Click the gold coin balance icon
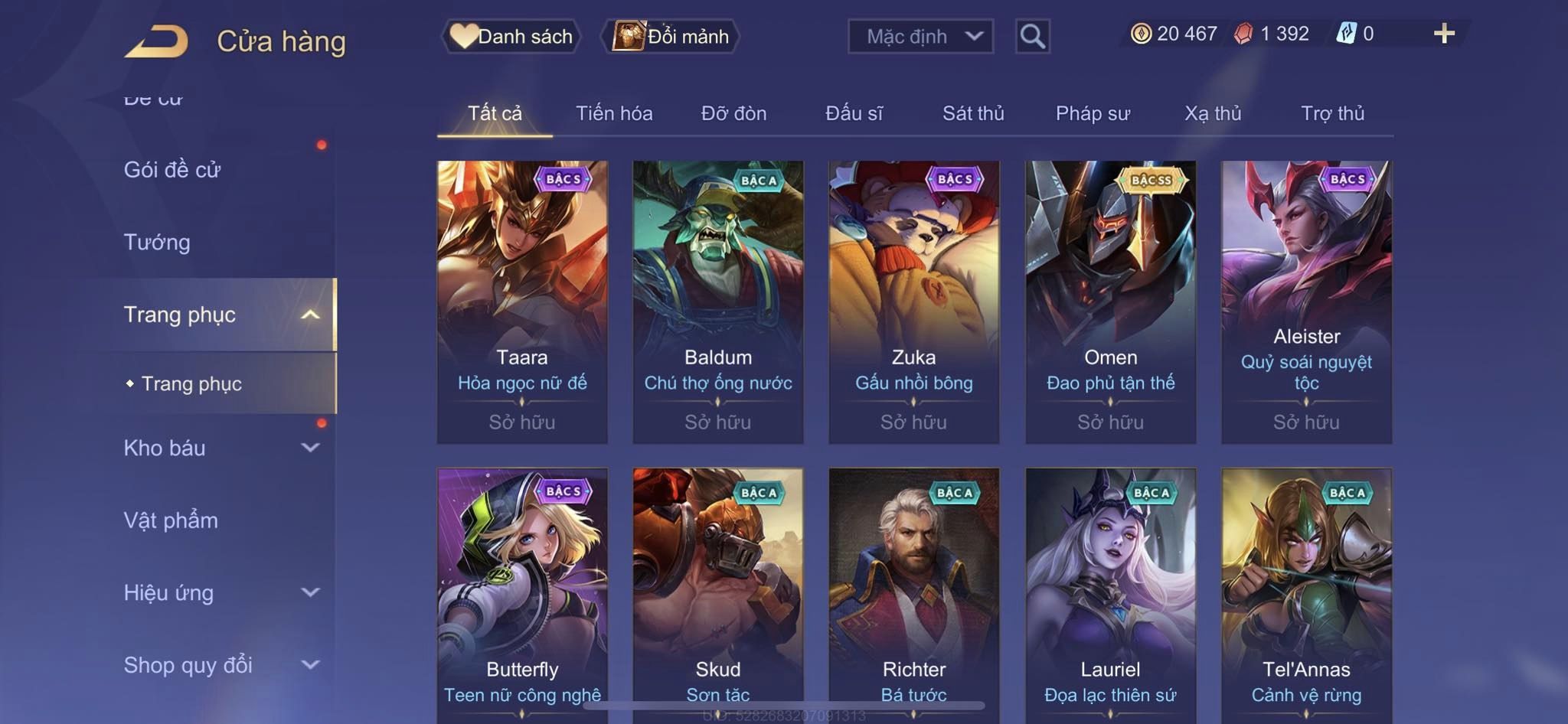This screenshot has height=724, width=1568. 1141,34
